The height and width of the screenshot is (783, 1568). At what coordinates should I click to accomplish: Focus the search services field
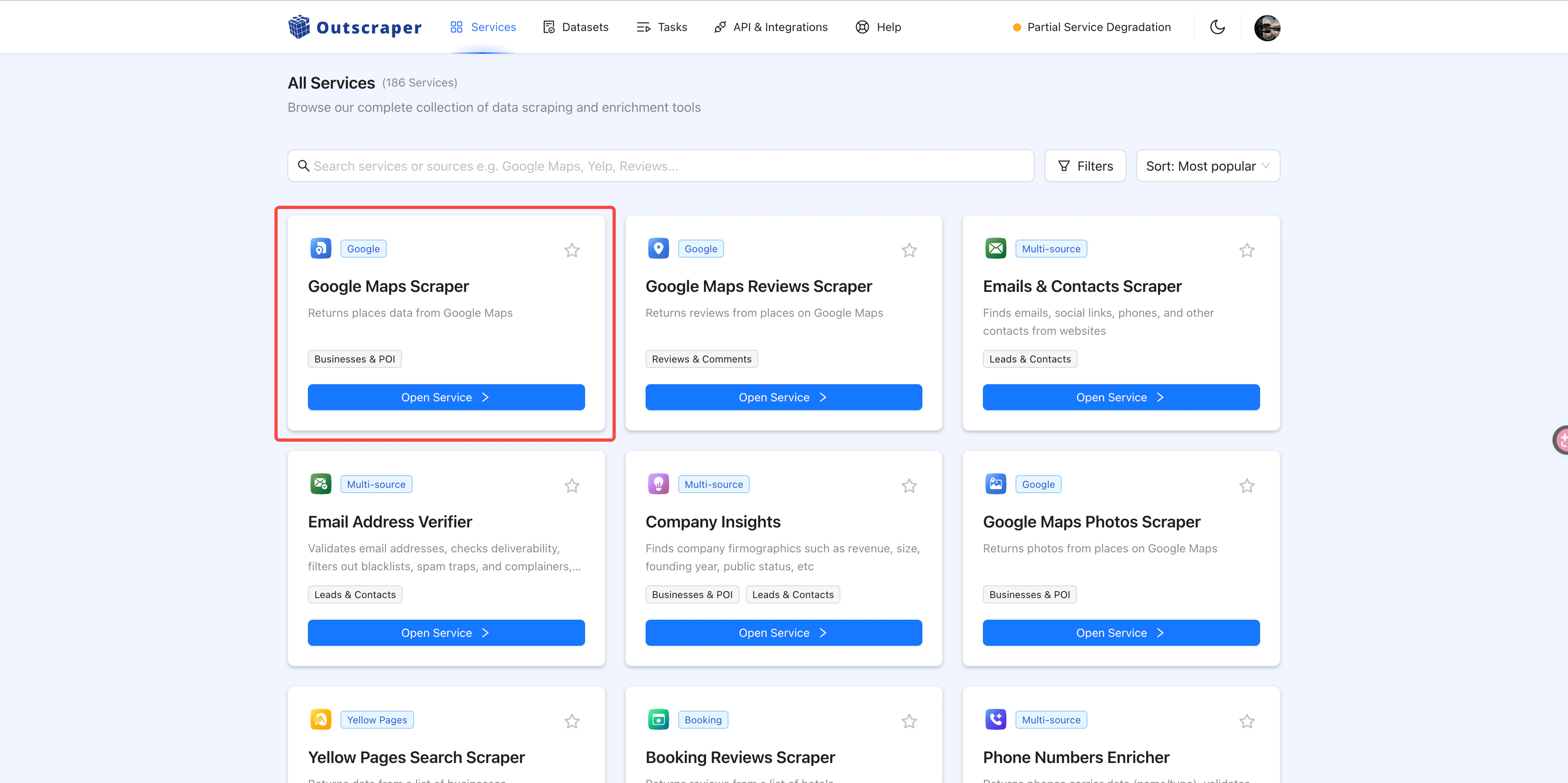[x=661, y=166]
